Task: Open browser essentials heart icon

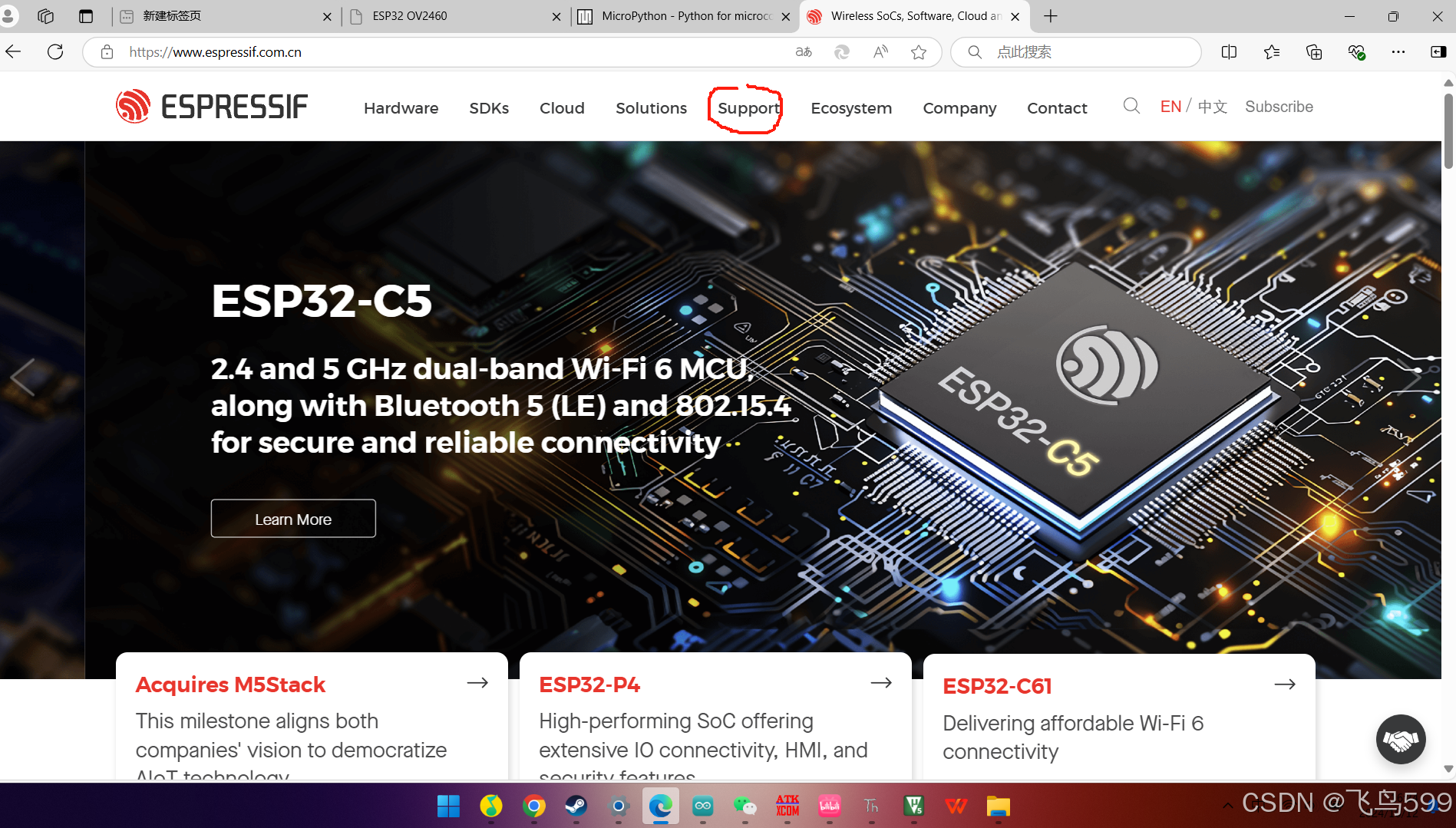Action: (x=1356, y=52)
